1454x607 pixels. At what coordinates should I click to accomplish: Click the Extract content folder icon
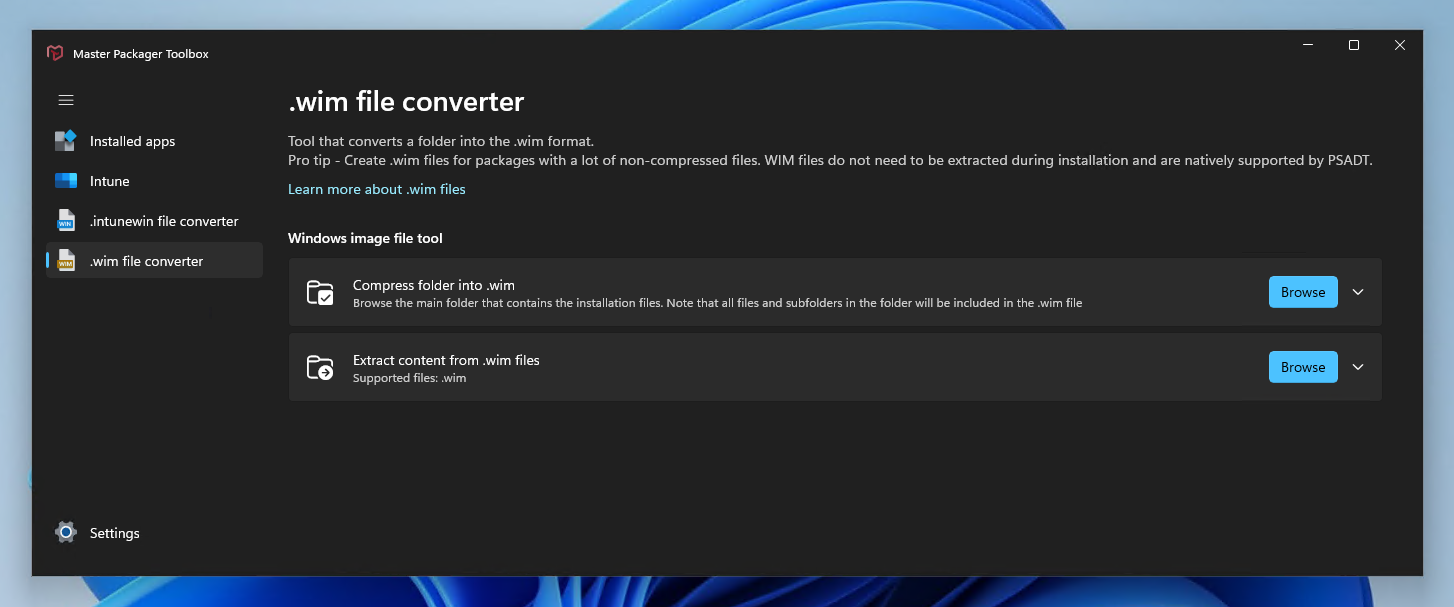pos(320,368)
